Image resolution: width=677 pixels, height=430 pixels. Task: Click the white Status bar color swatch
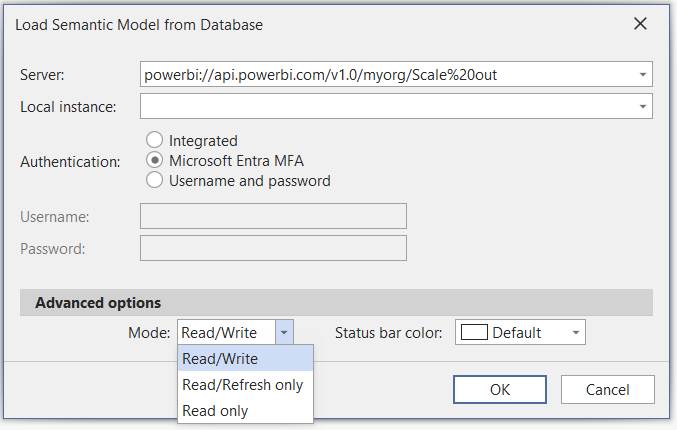474,333
